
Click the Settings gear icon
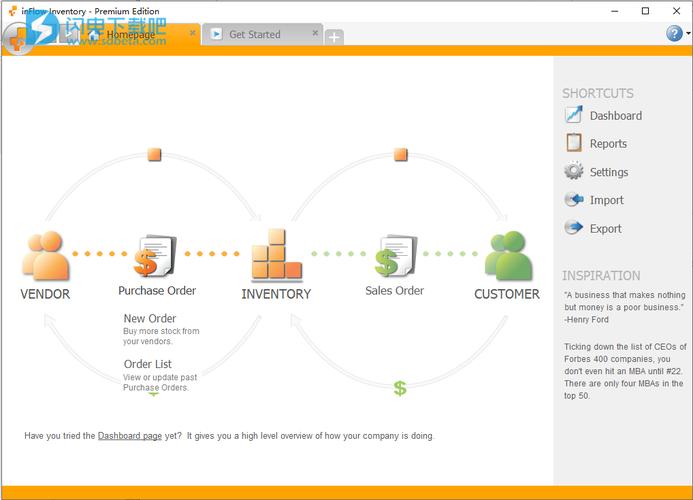[x=574, y=171]
